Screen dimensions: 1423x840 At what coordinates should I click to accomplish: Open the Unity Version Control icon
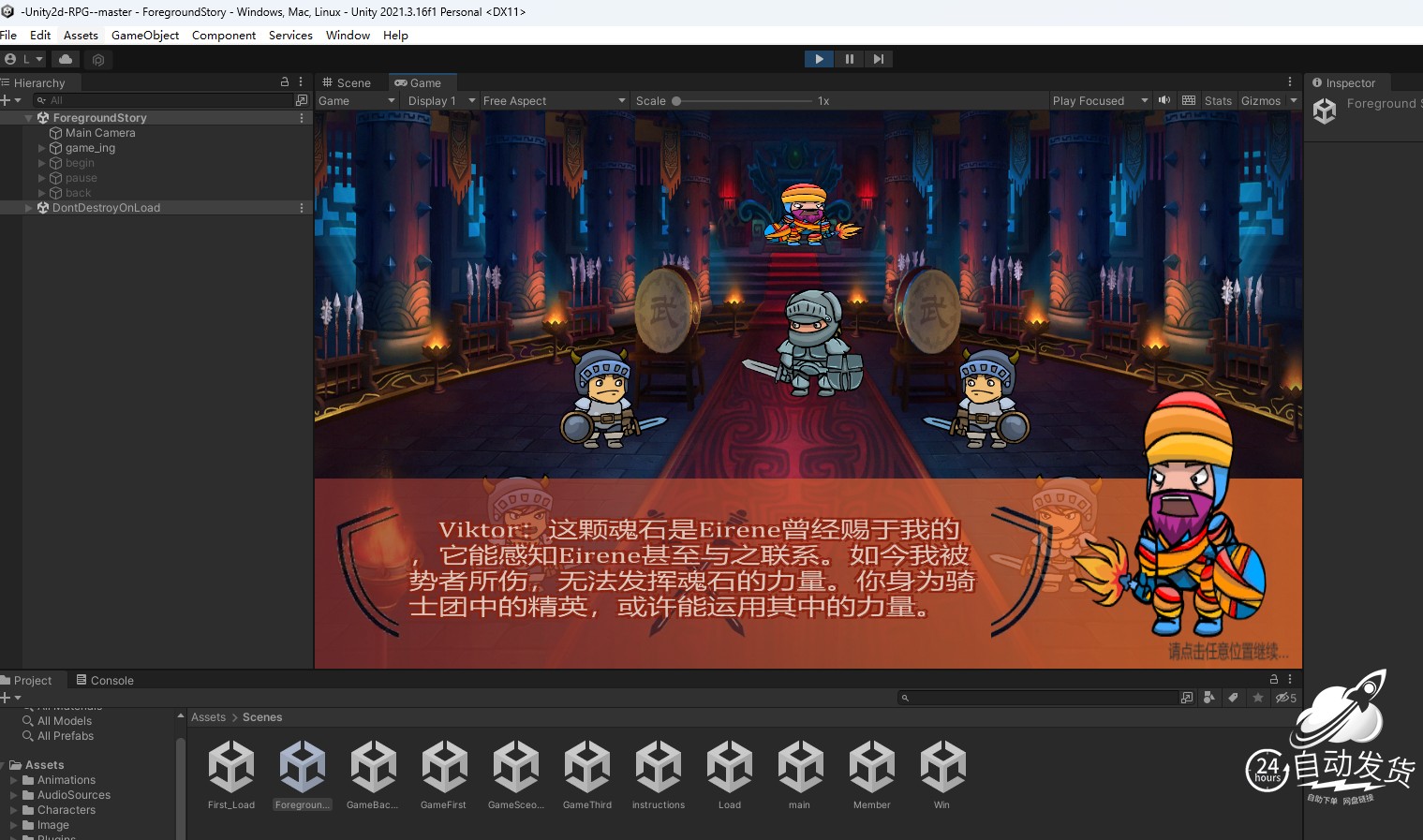click(x=98, y=59)
